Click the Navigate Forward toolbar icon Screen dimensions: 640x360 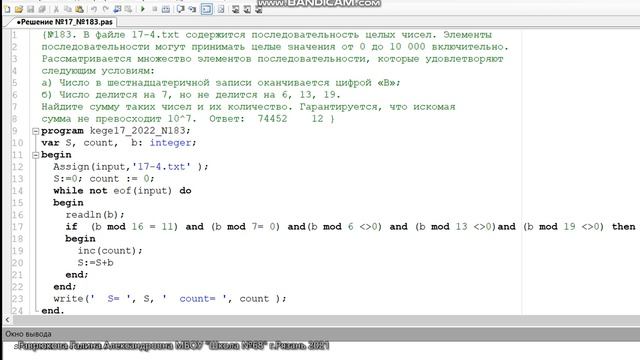[128, 9]
